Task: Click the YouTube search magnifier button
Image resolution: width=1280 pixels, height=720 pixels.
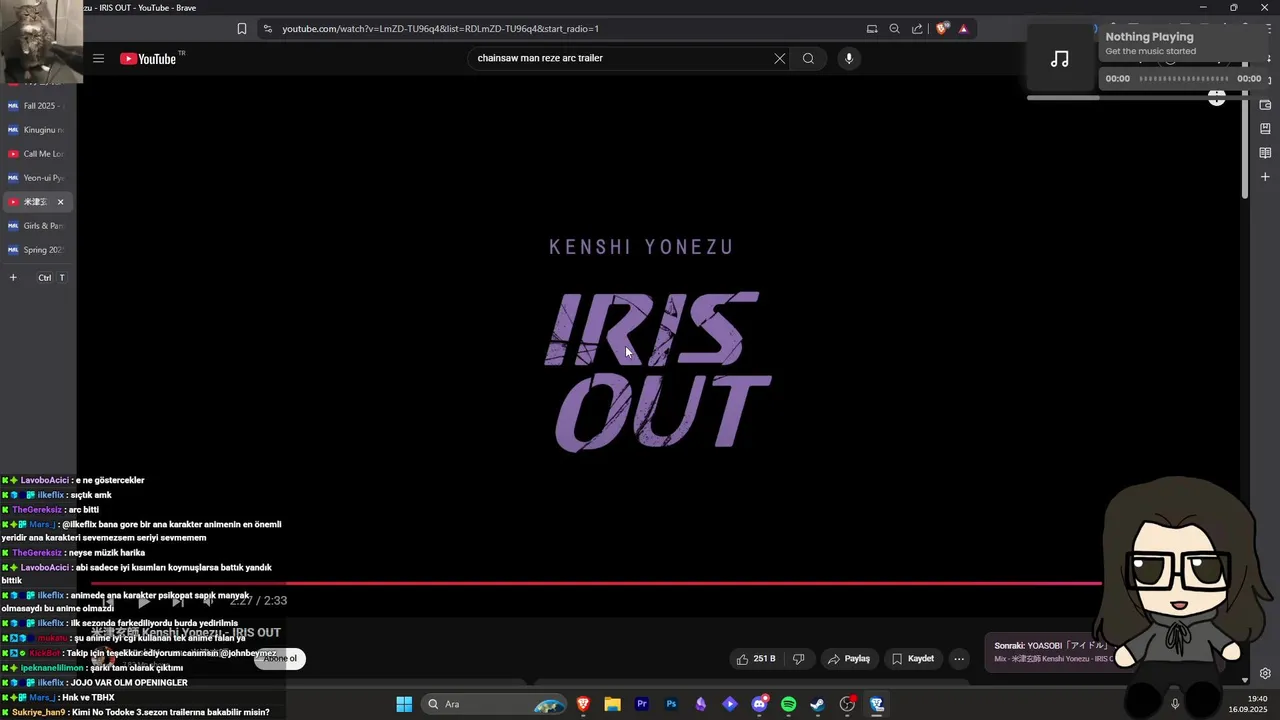Action: tap(808, 58)
